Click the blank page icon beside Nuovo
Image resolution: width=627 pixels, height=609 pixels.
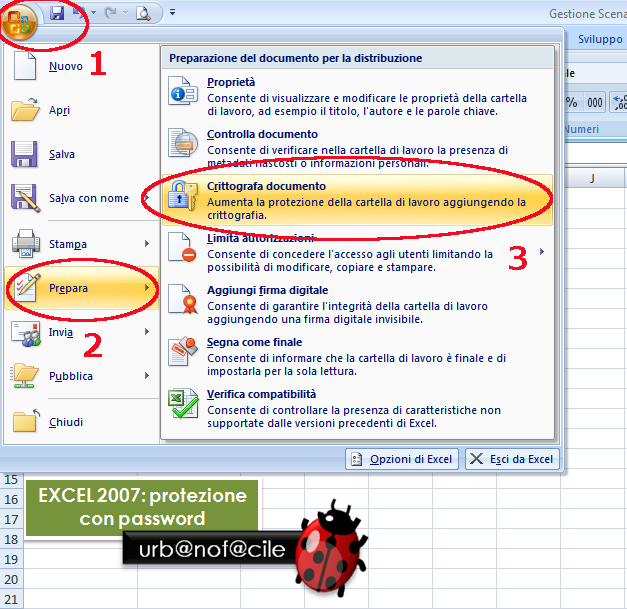pos(25,65)
